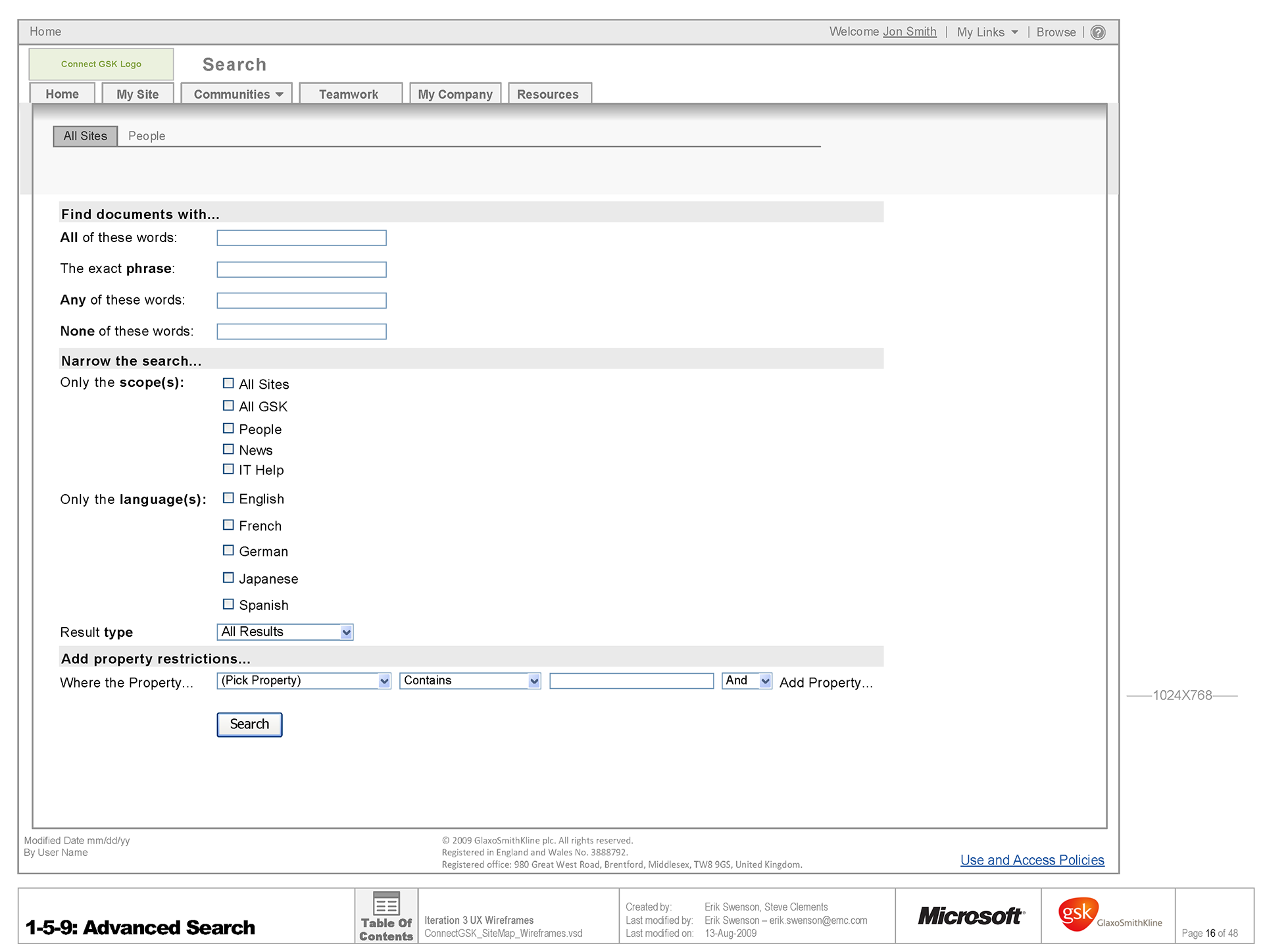Image resolution: width=1263 pixels, height=952 pixels.
Task: Switch to the People search tab
Action: 147,136
